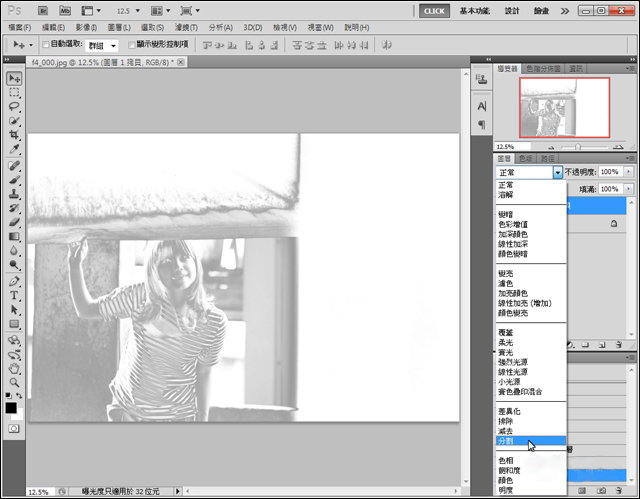The width and height of the screenshot is (640, 499).
Task: Open the Paragraph panel icon
Action: tap(482, 124)
